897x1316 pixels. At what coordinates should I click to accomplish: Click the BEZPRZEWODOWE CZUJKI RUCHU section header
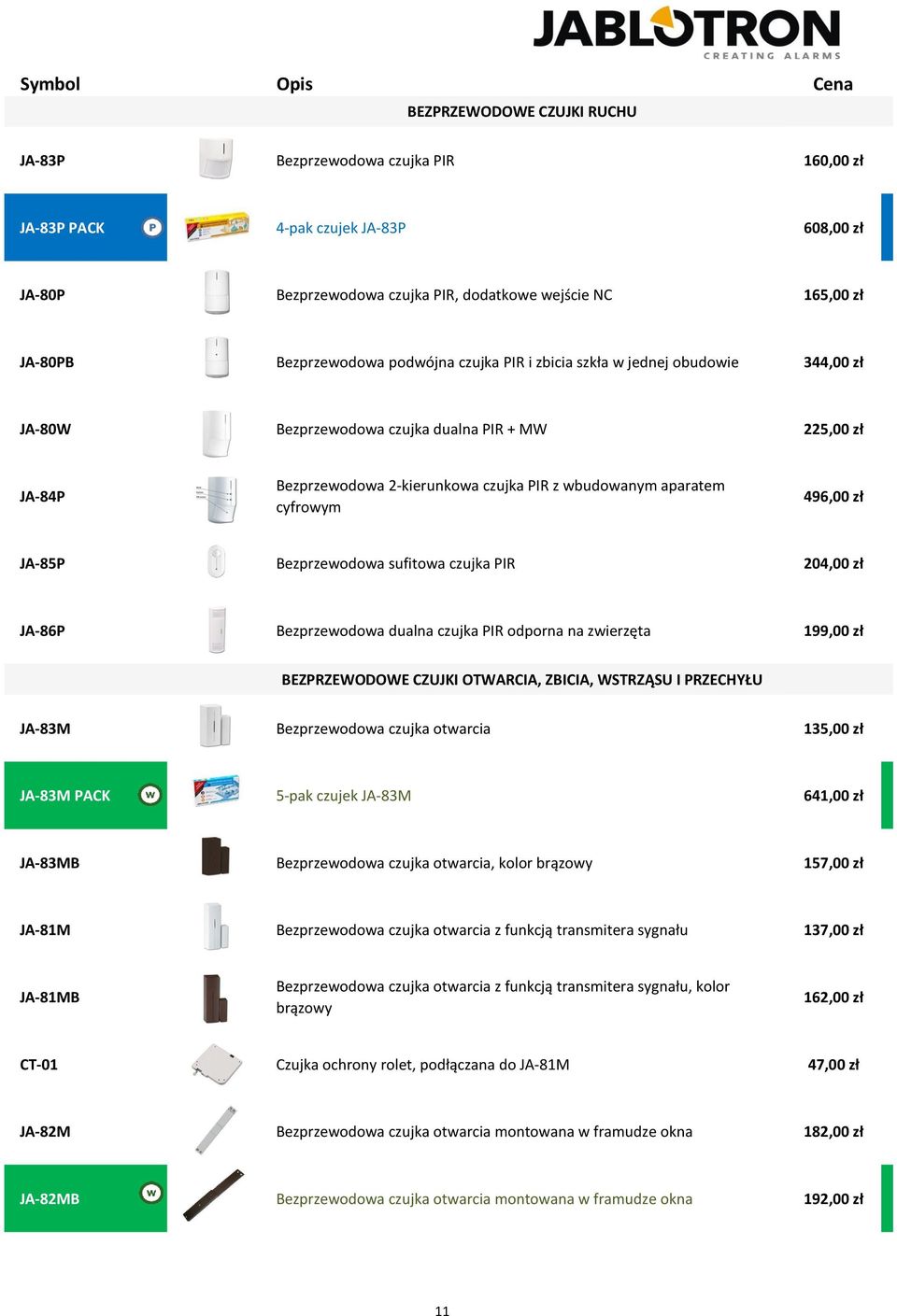tap(522, 111)
